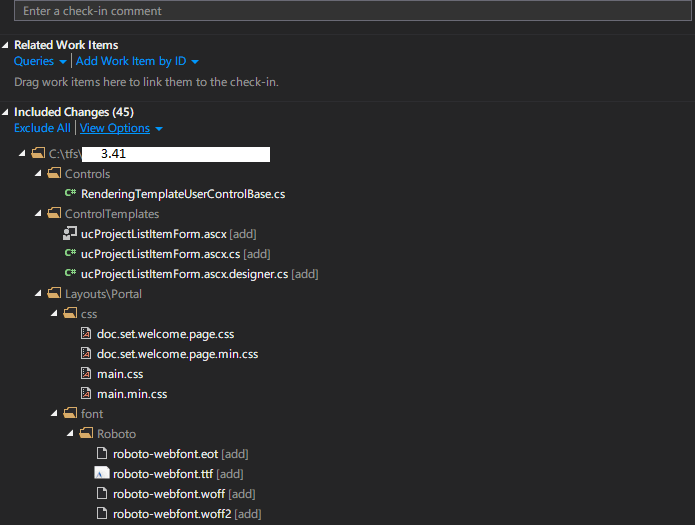Select roboto-webfont.woff2 in the changes list
This screenshot has height=525, width=695.
pyautogui.click(x=171, y=514)
